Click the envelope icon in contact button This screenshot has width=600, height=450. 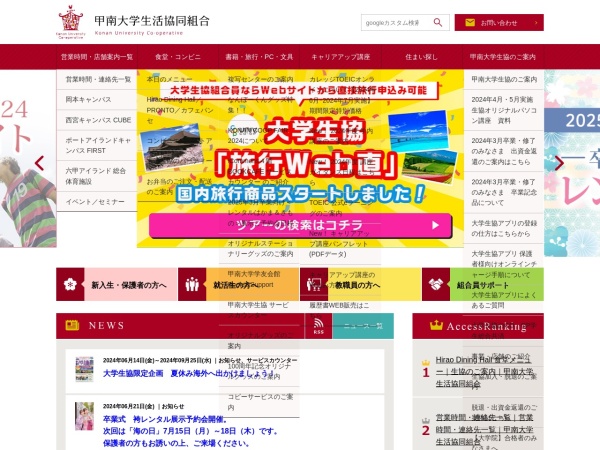(x=470, y=23)
